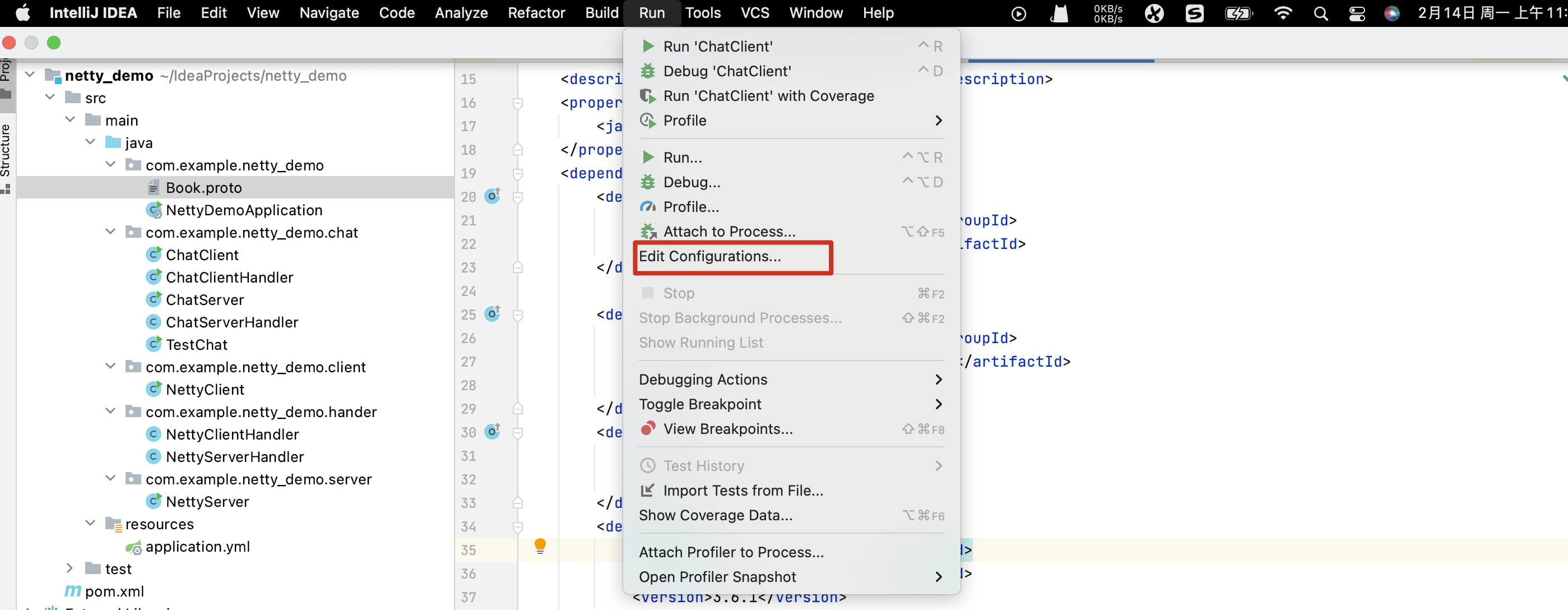Click the Debug 'ChatClient' bug icon
The image size is (1568, 610).
click(648, 71)
